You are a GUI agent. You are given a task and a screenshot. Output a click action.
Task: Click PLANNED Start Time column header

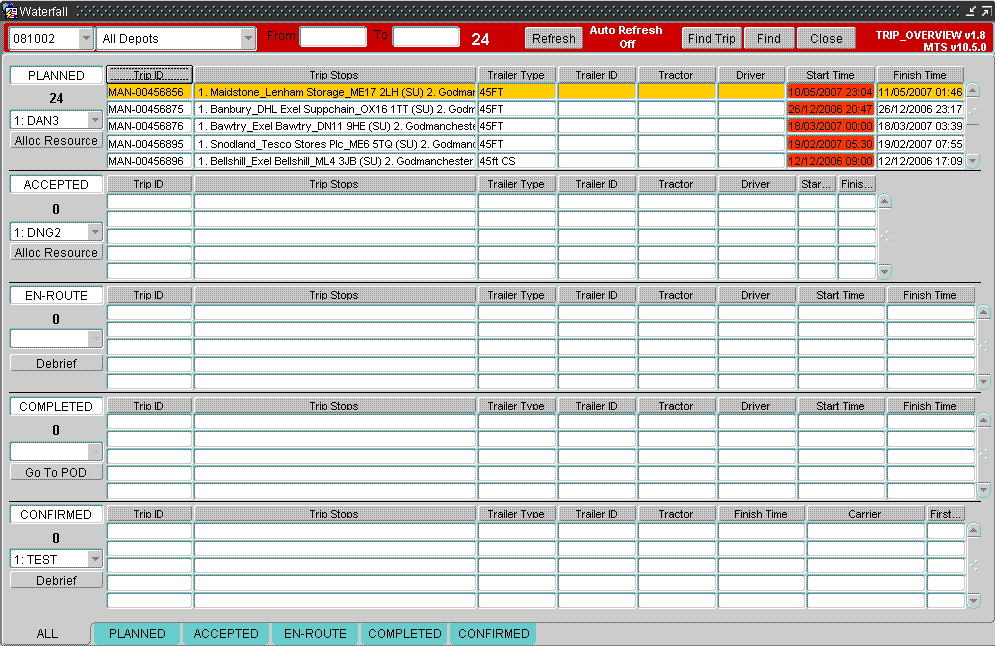pyautogui.click(x=831, y=75)
